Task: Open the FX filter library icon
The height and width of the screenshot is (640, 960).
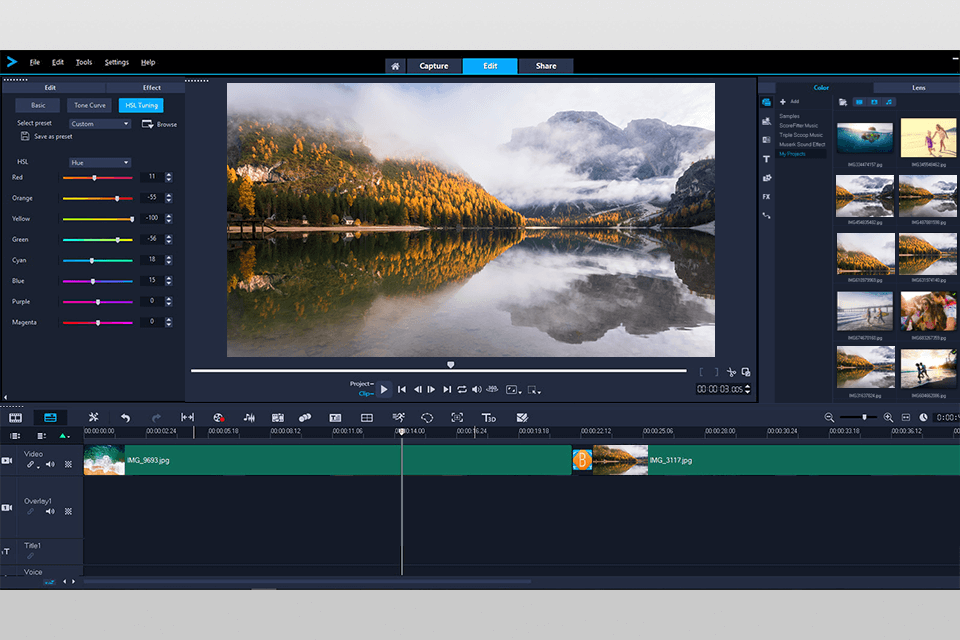Action: coord(767,197)
